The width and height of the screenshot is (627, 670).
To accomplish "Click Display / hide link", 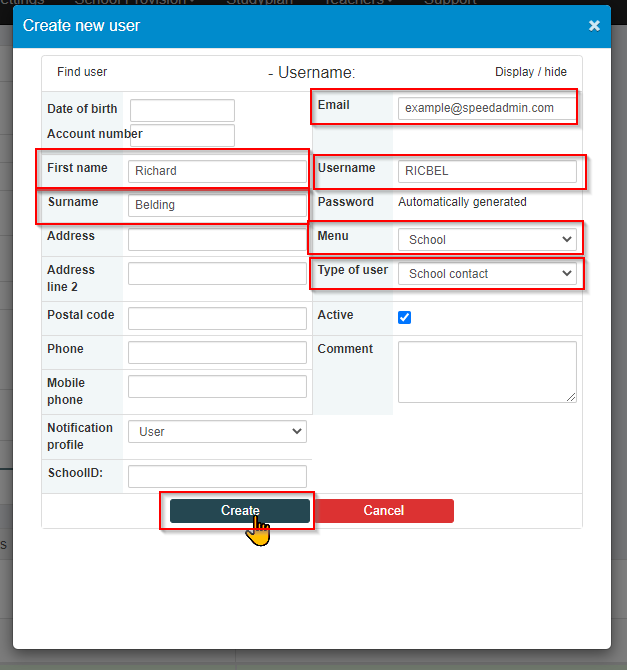I will [x=531, y=72].
